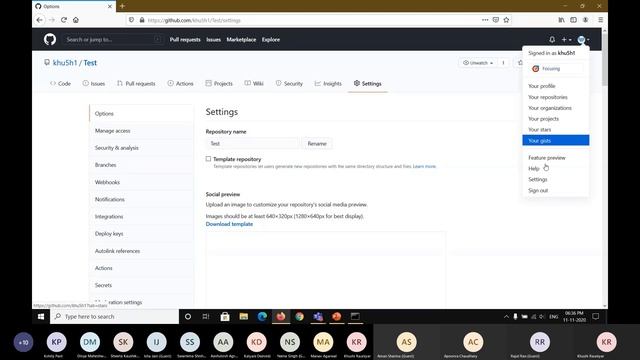This screenshot has height=360, width=640.
Task: Open Secrets in settings sidebar
Action: click(141, 285)
